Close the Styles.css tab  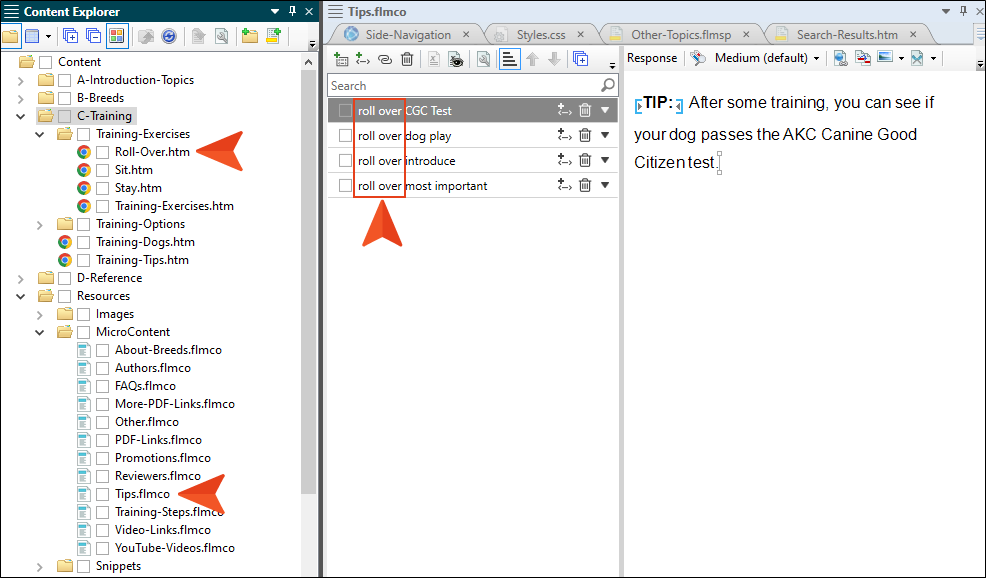click(580, 35)
